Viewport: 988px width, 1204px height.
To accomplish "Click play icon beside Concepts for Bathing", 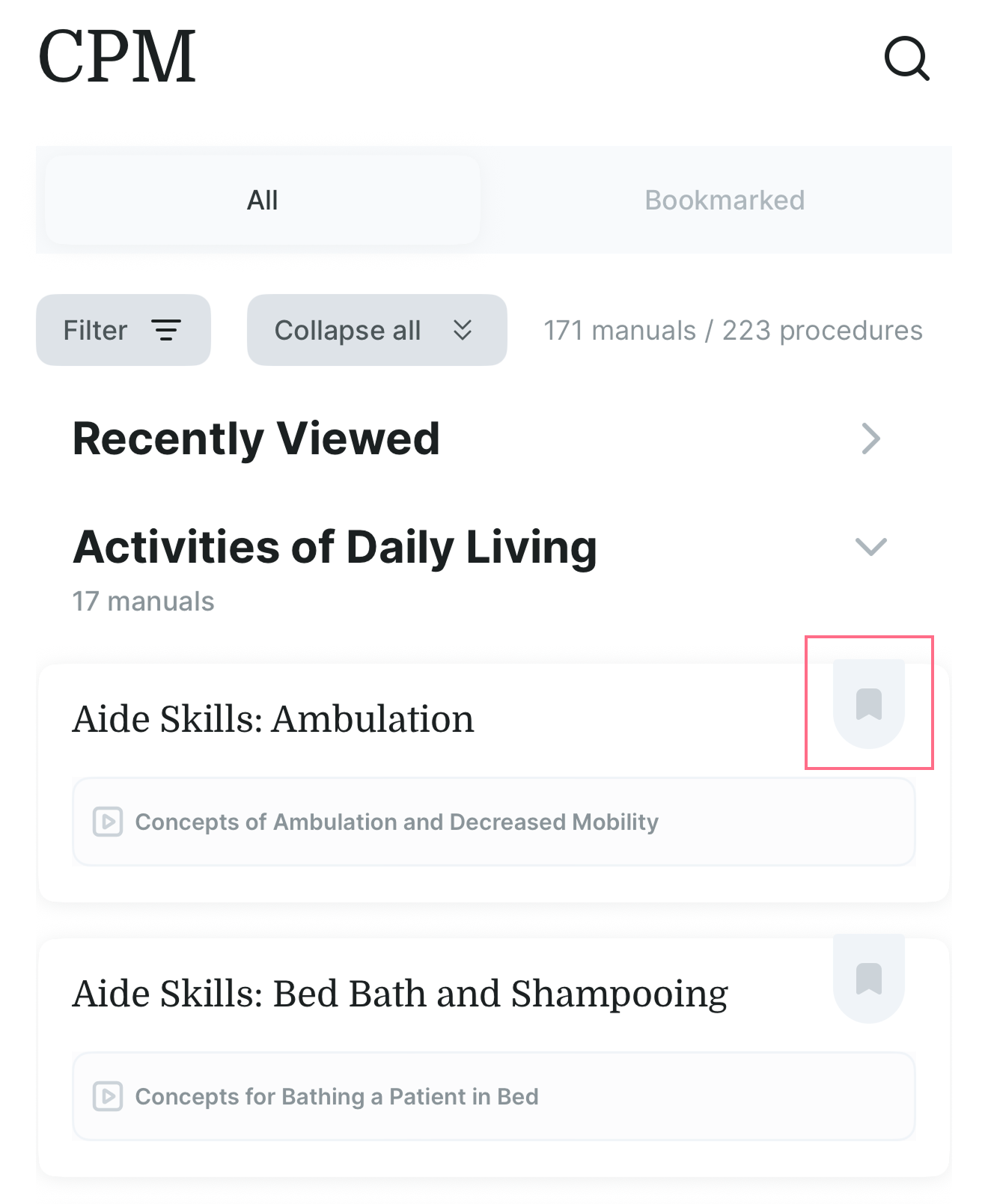I will 108,1096.
